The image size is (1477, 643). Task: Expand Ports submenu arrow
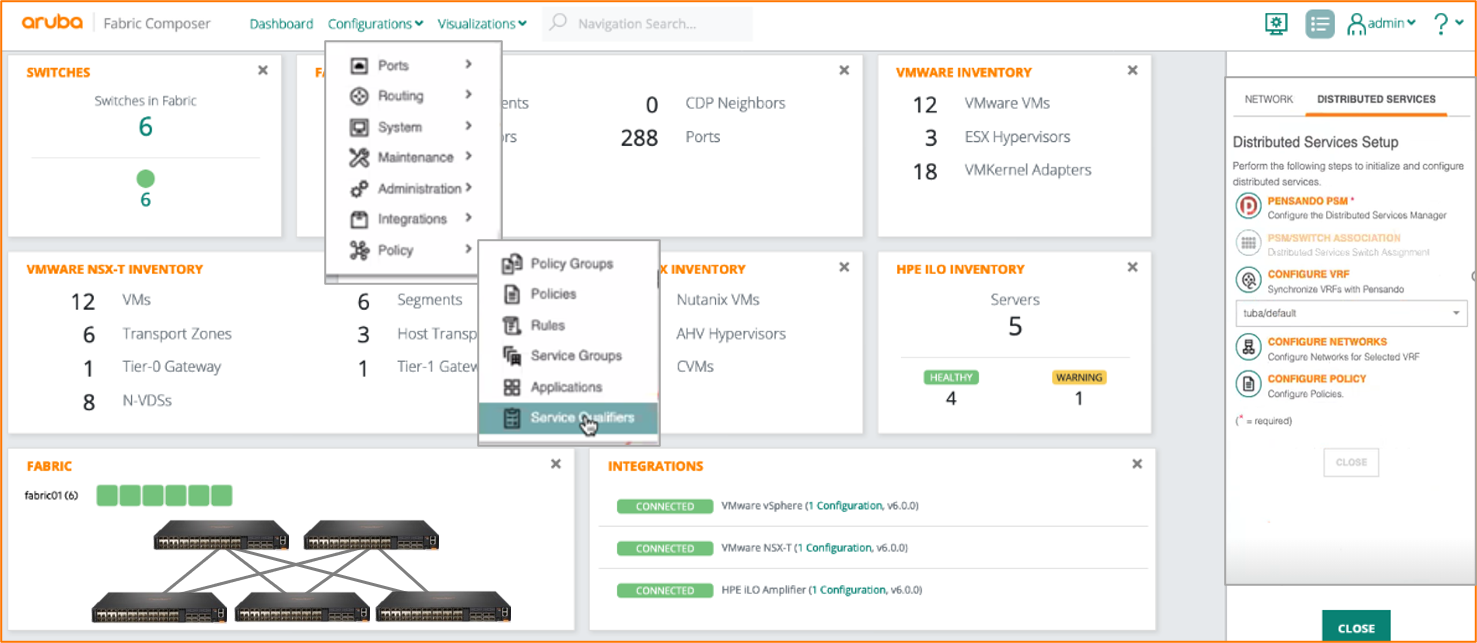pyautogui.click(x=469, y=65)
